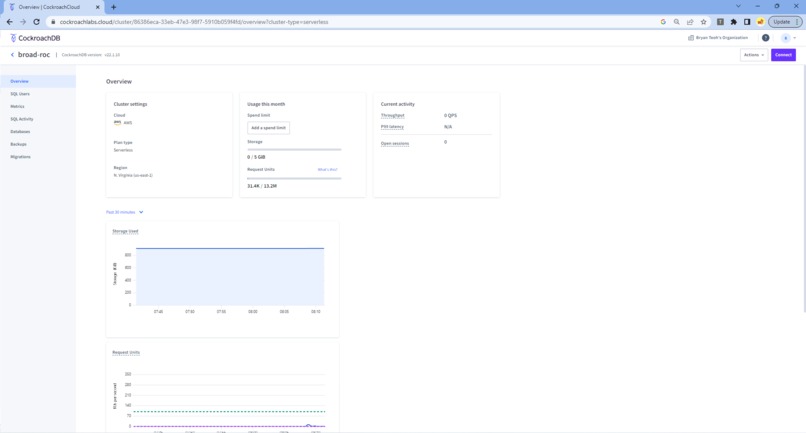Viewport: 806px width, 433px height.
Task: Open the user avatar account menu
Action: [x=788, y=38]
